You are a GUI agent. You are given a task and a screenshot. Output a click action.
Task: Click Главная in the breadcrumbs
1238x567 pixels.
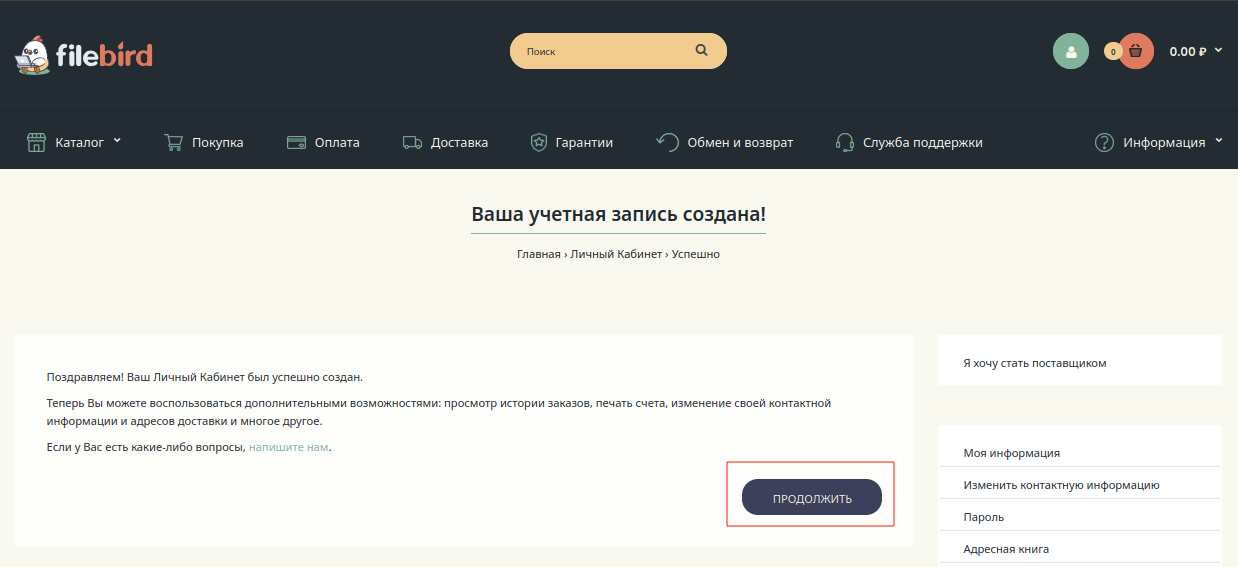538,254
